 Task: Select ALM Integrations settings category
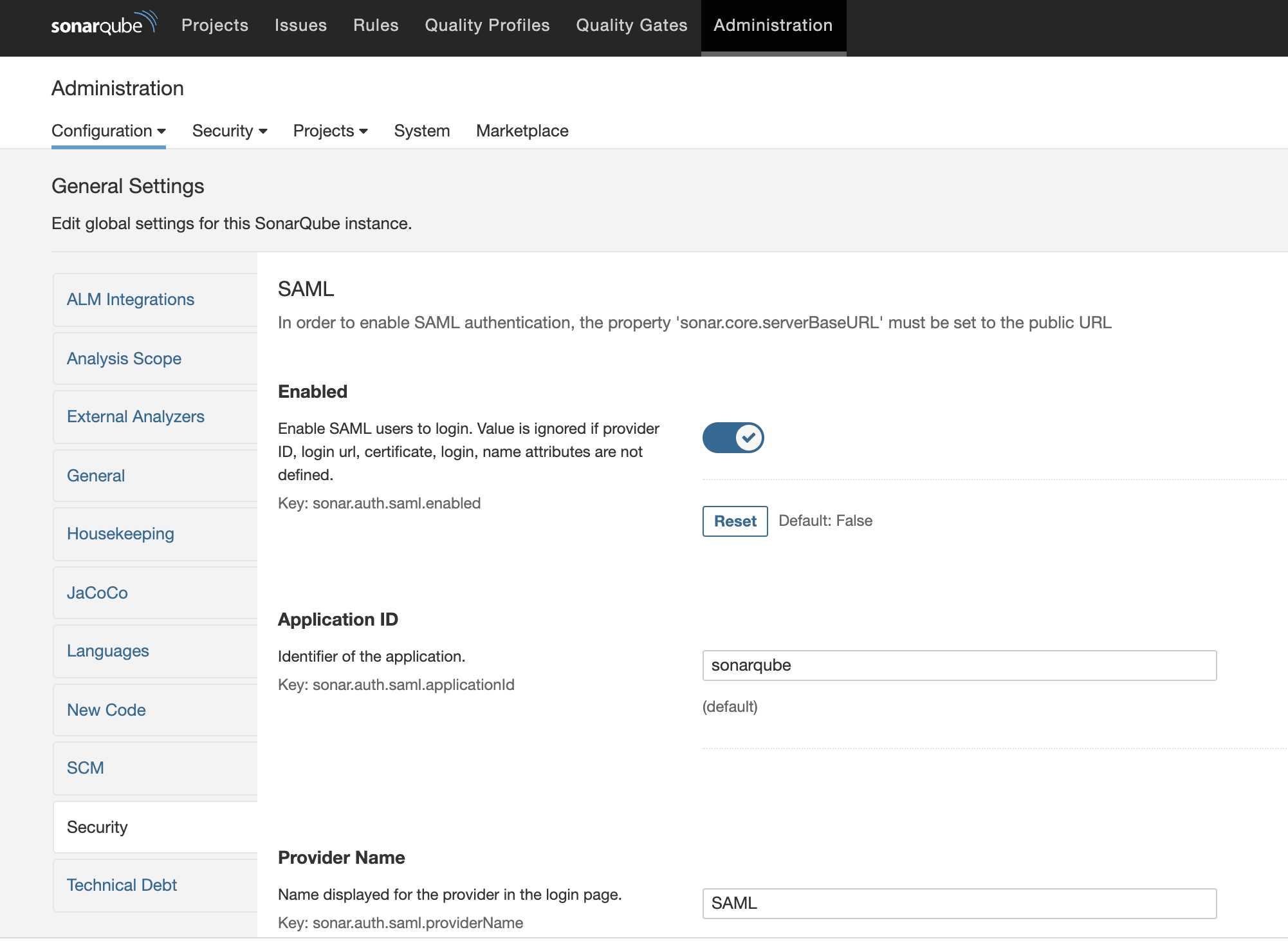[131, 299]
